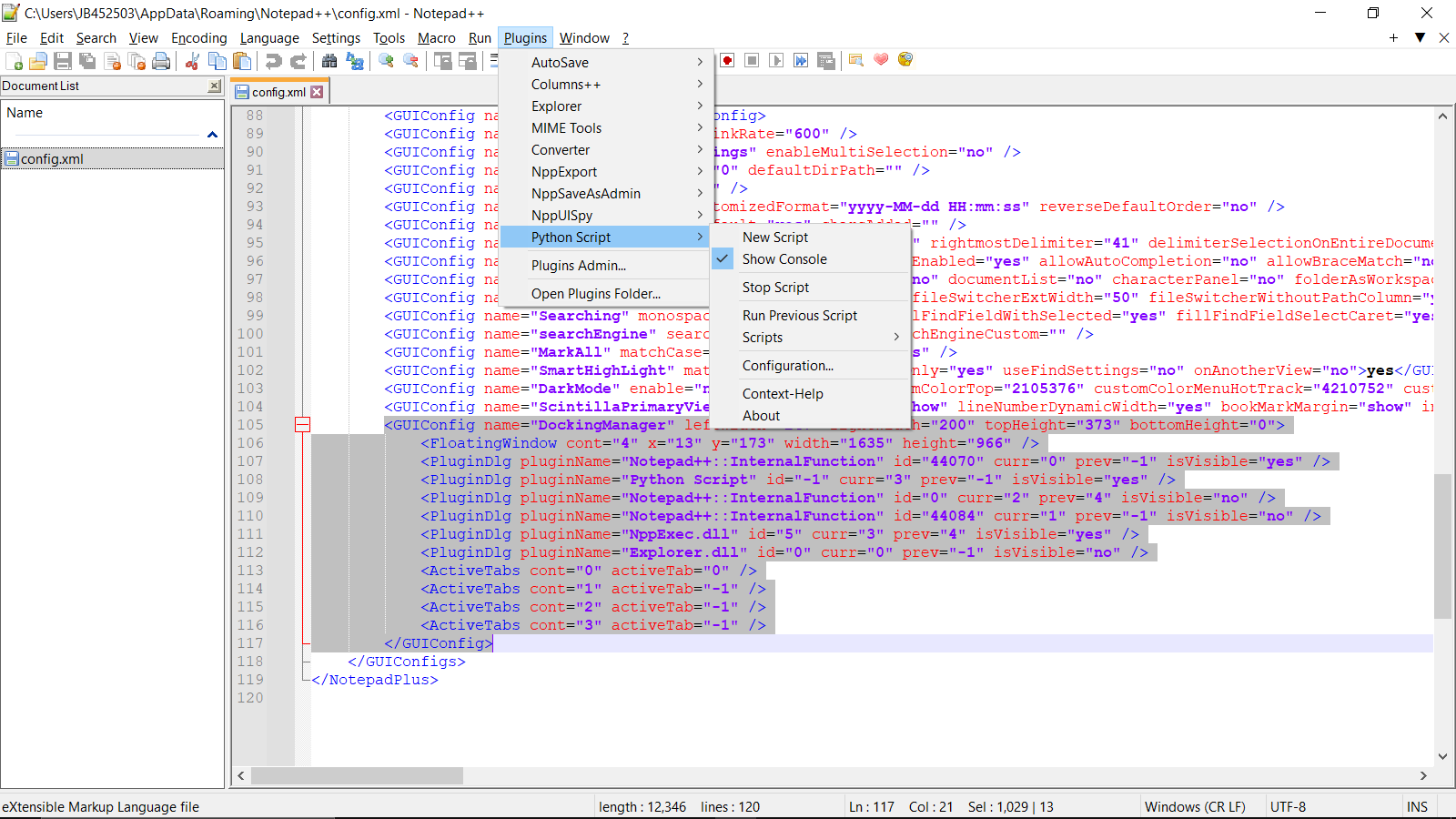Click the vertical scrollbar down arrow

pos(1442,756)
